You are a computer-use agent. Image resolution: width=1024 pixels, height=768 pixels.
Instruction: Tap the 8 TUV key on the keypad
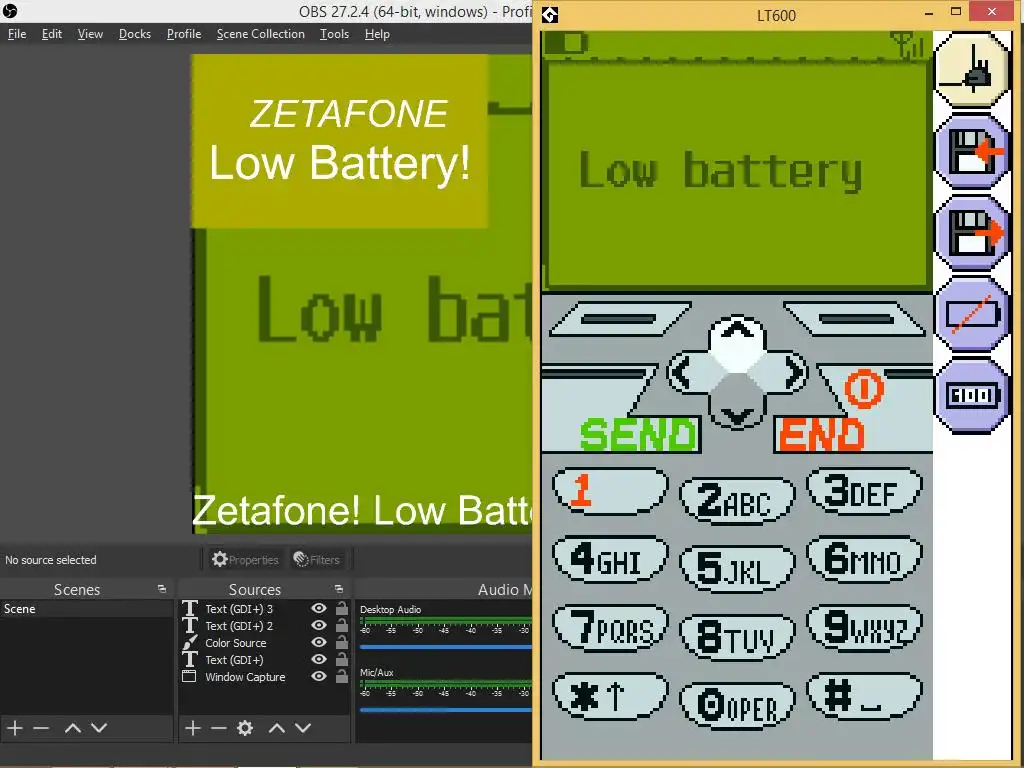coord(737,637)
